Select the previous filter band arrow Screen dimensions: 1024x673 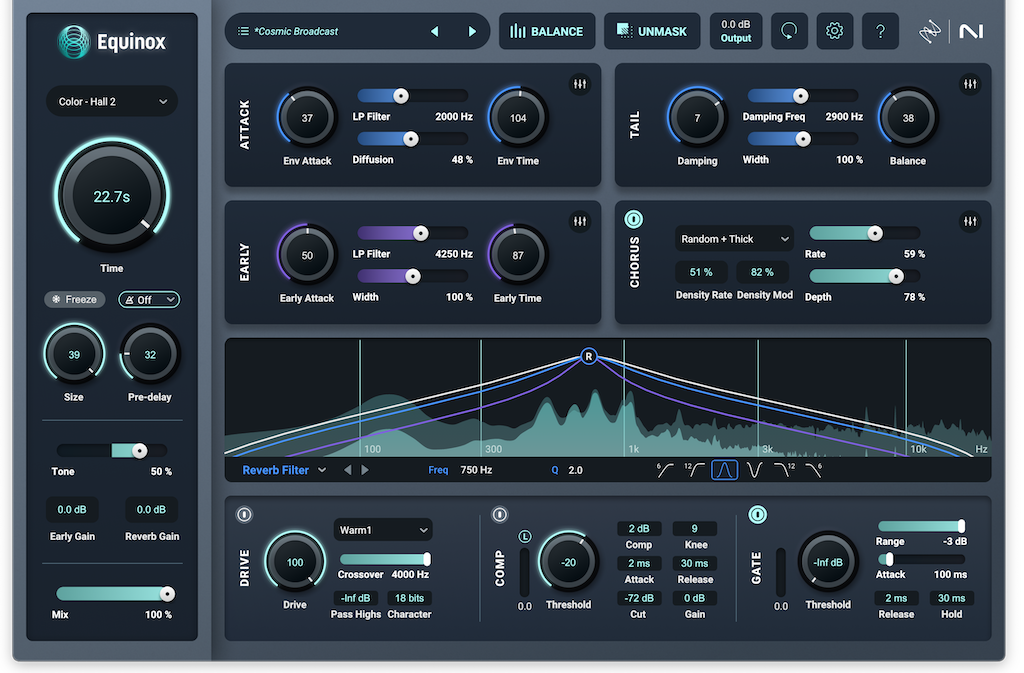tap(347, 470)
